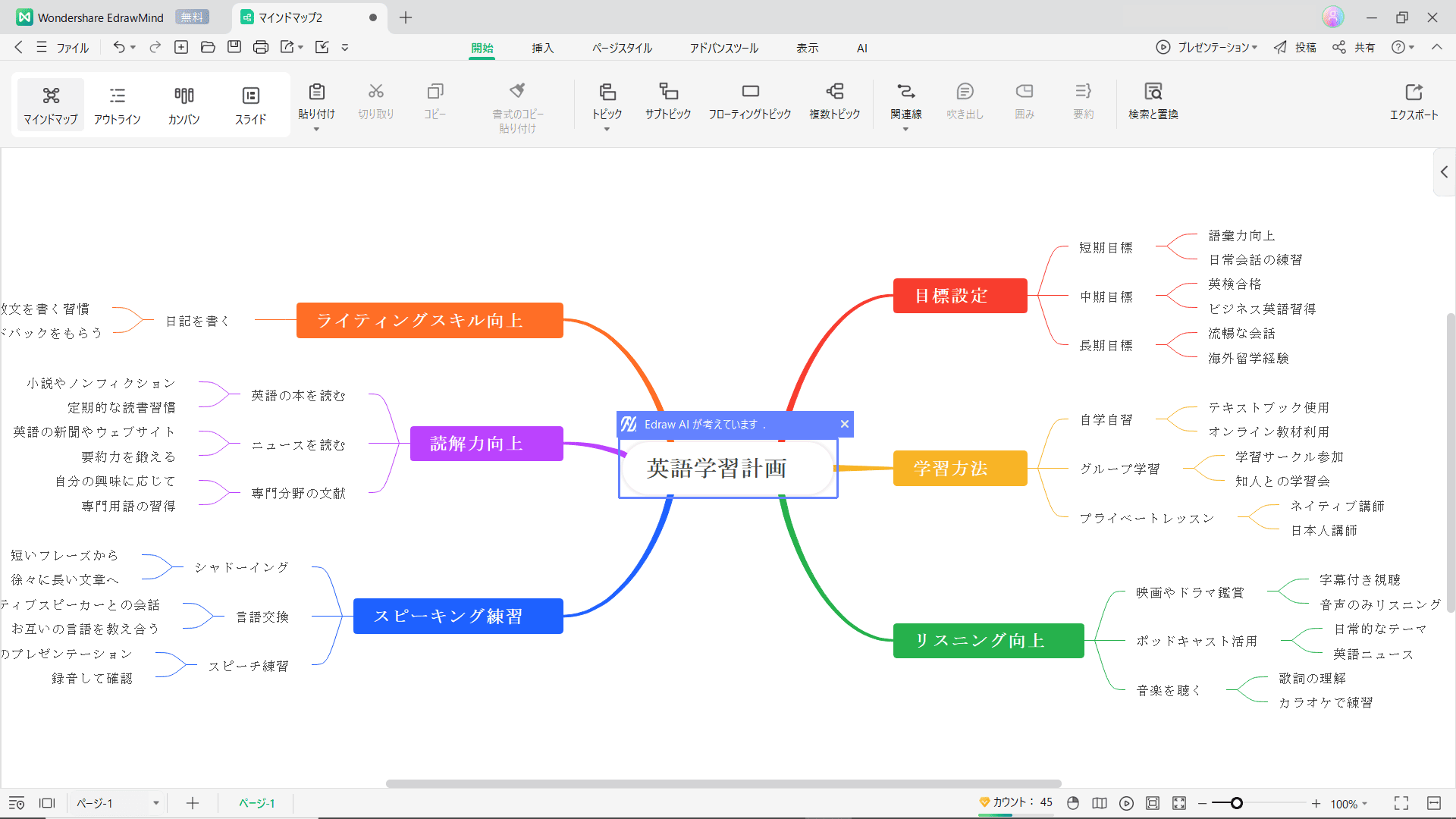Close the Edraw AI thinking popup
Viewport: 1456px width, 819px height.
pos(844,424)
